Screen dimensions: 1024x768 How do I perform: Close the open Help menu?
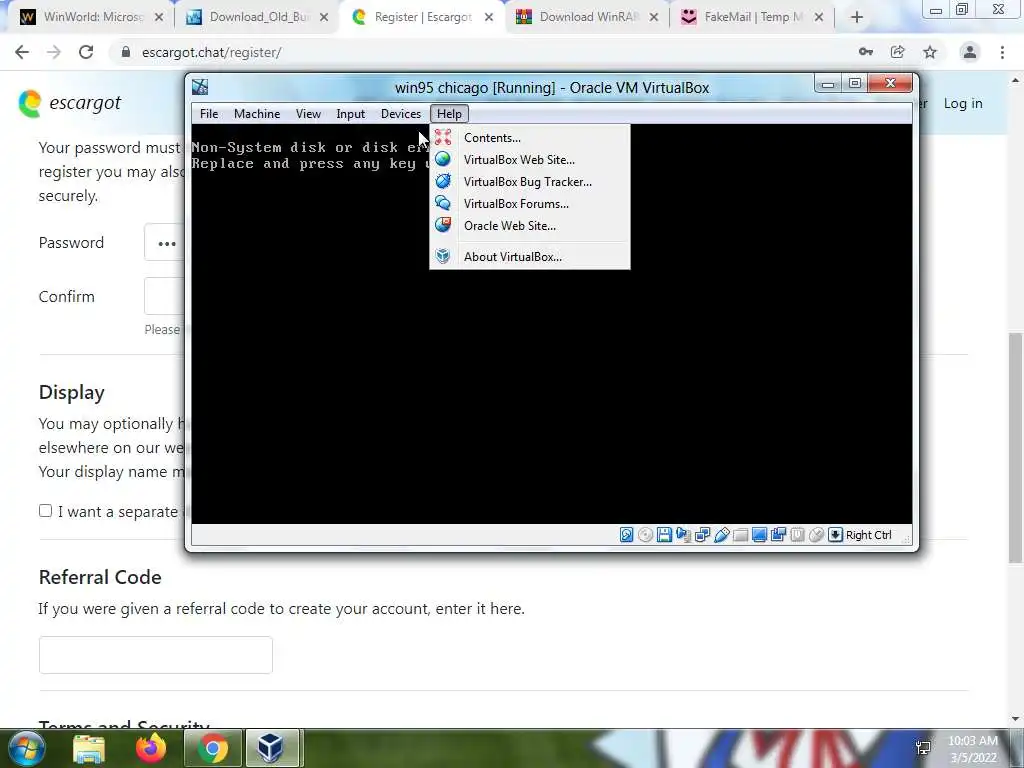(449, 114)
